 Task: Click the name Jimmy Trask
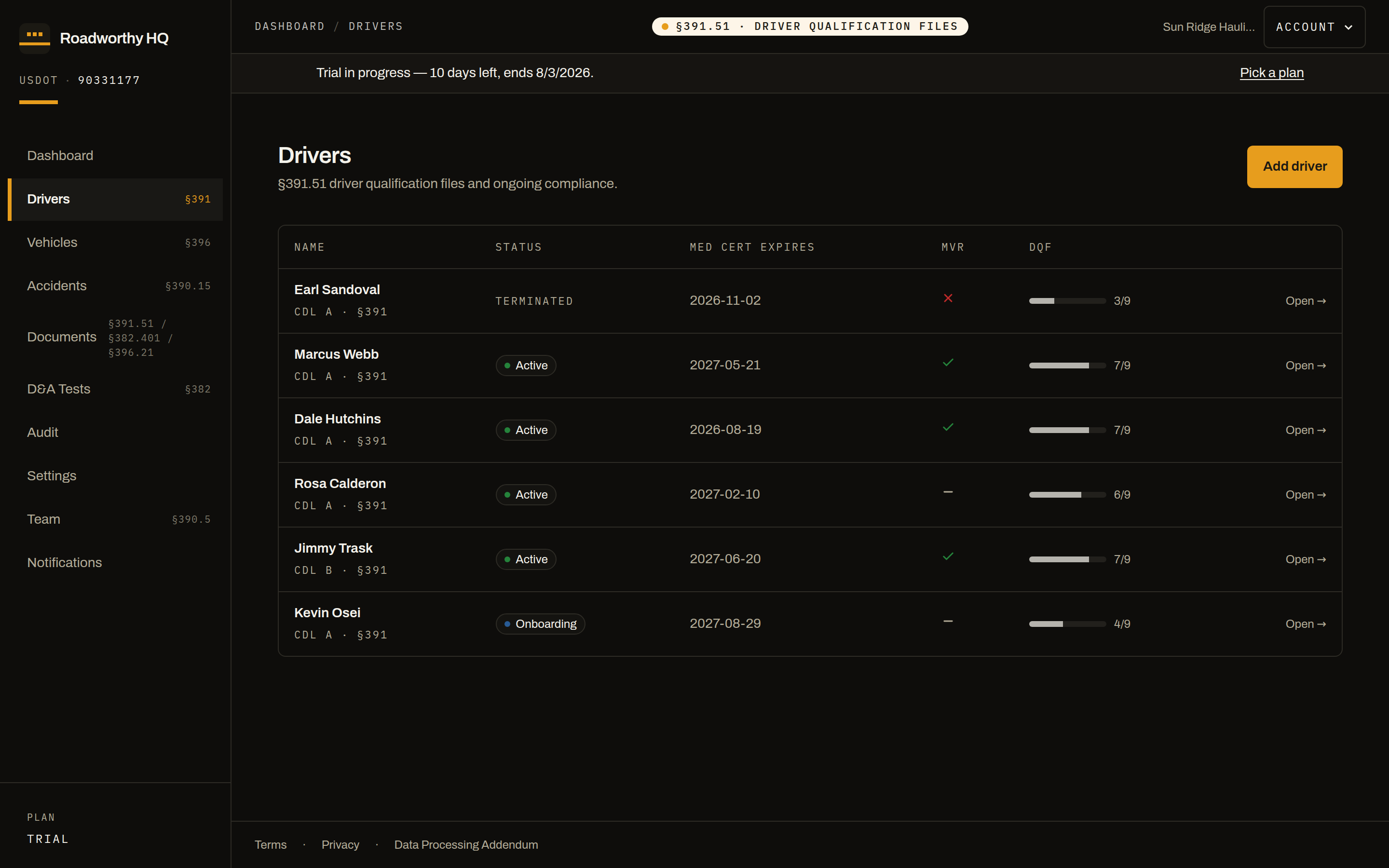click(x=333, y=548)
